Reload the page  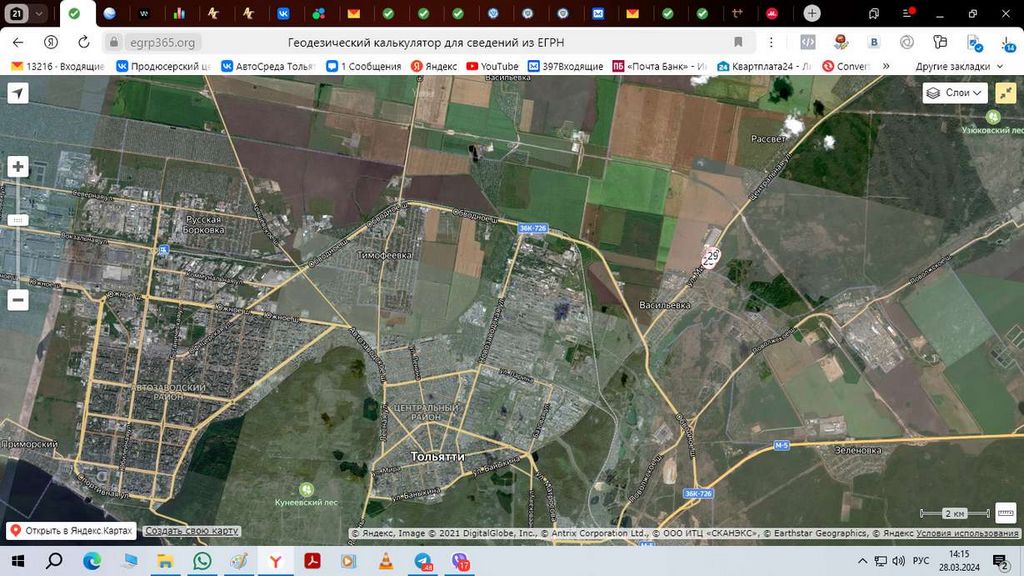(84, 42)
